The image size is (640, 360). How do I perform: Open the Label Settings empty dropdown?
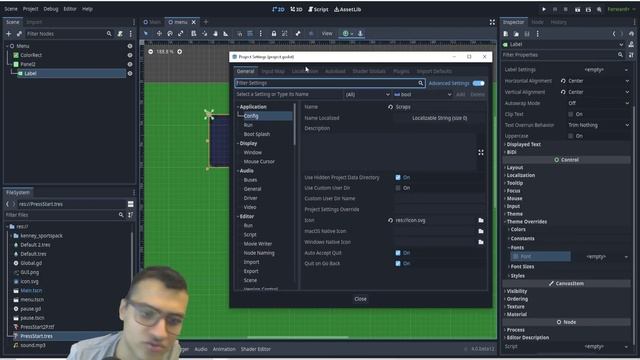coord(598,70)
